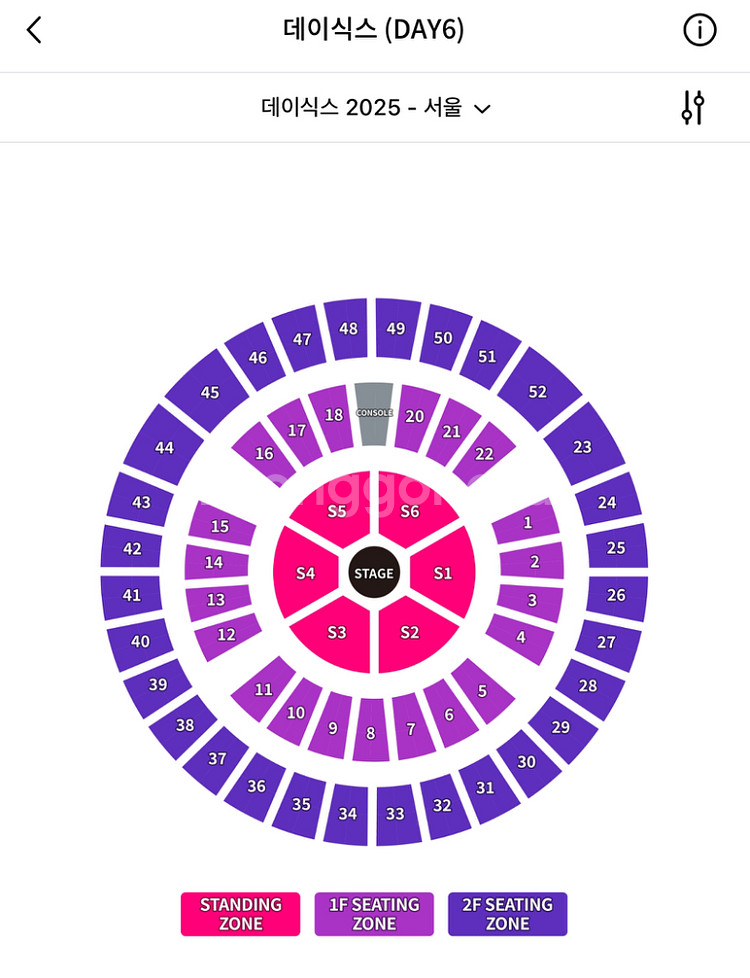Screen dimensions: 750x978
Task: Expand the 데이식스 2025 - 서울 dropdown
Action: [376, 107]
